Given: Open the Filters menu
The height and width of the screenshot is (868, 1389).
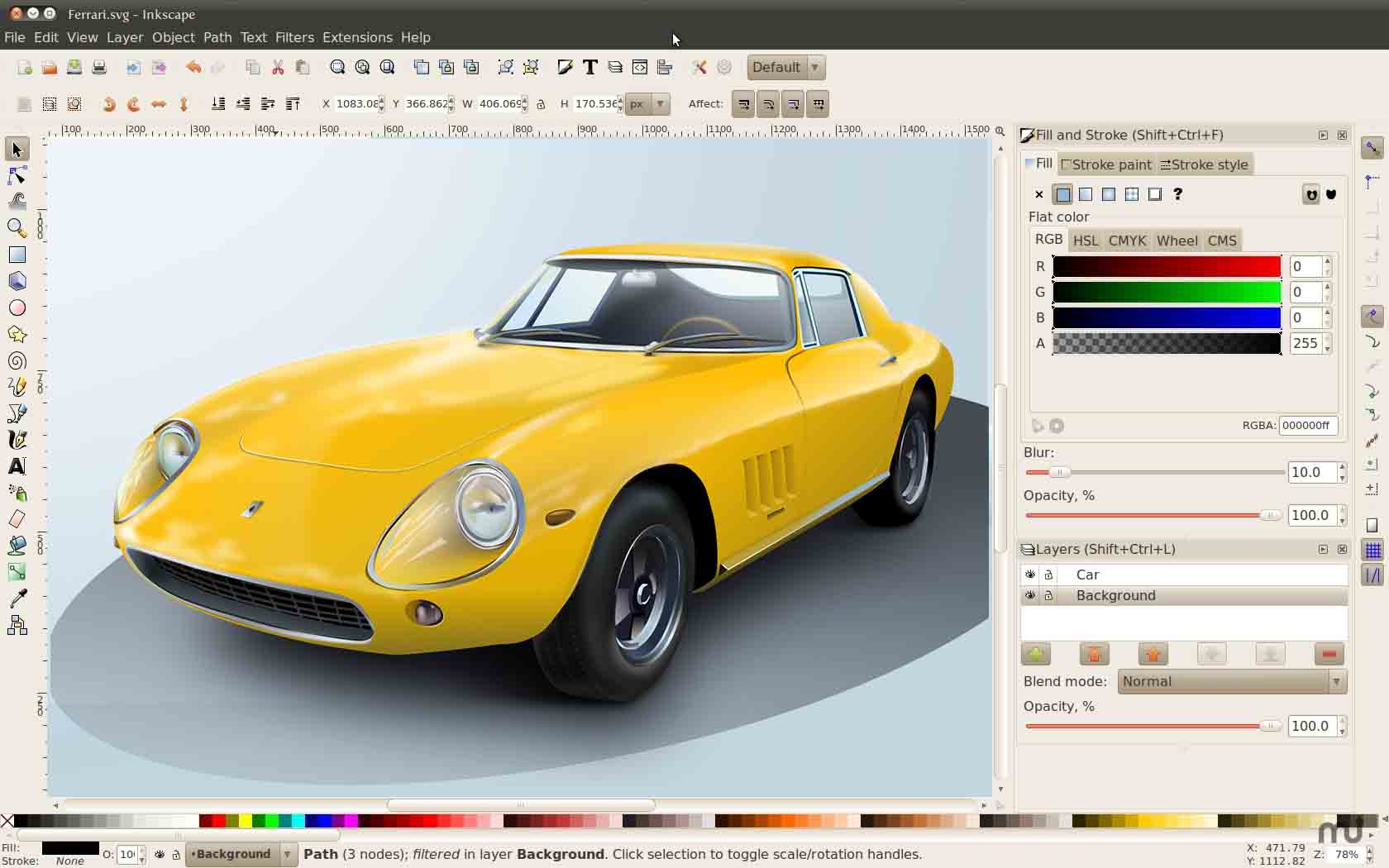Looking at the screenshot, I should point(294,37).
